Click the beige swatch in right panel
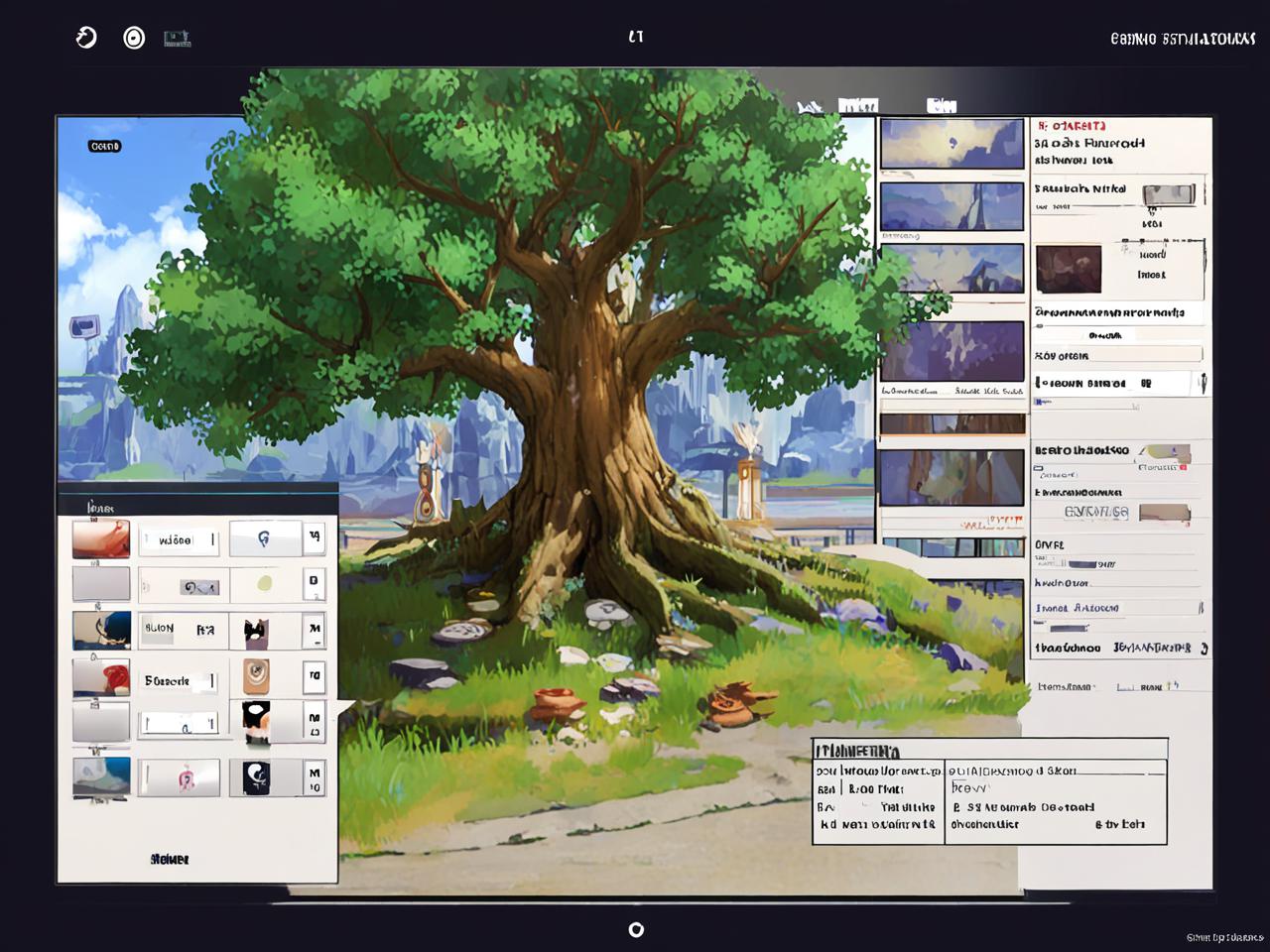Screen dimensions: 1270x952 tap(1168, 453)
